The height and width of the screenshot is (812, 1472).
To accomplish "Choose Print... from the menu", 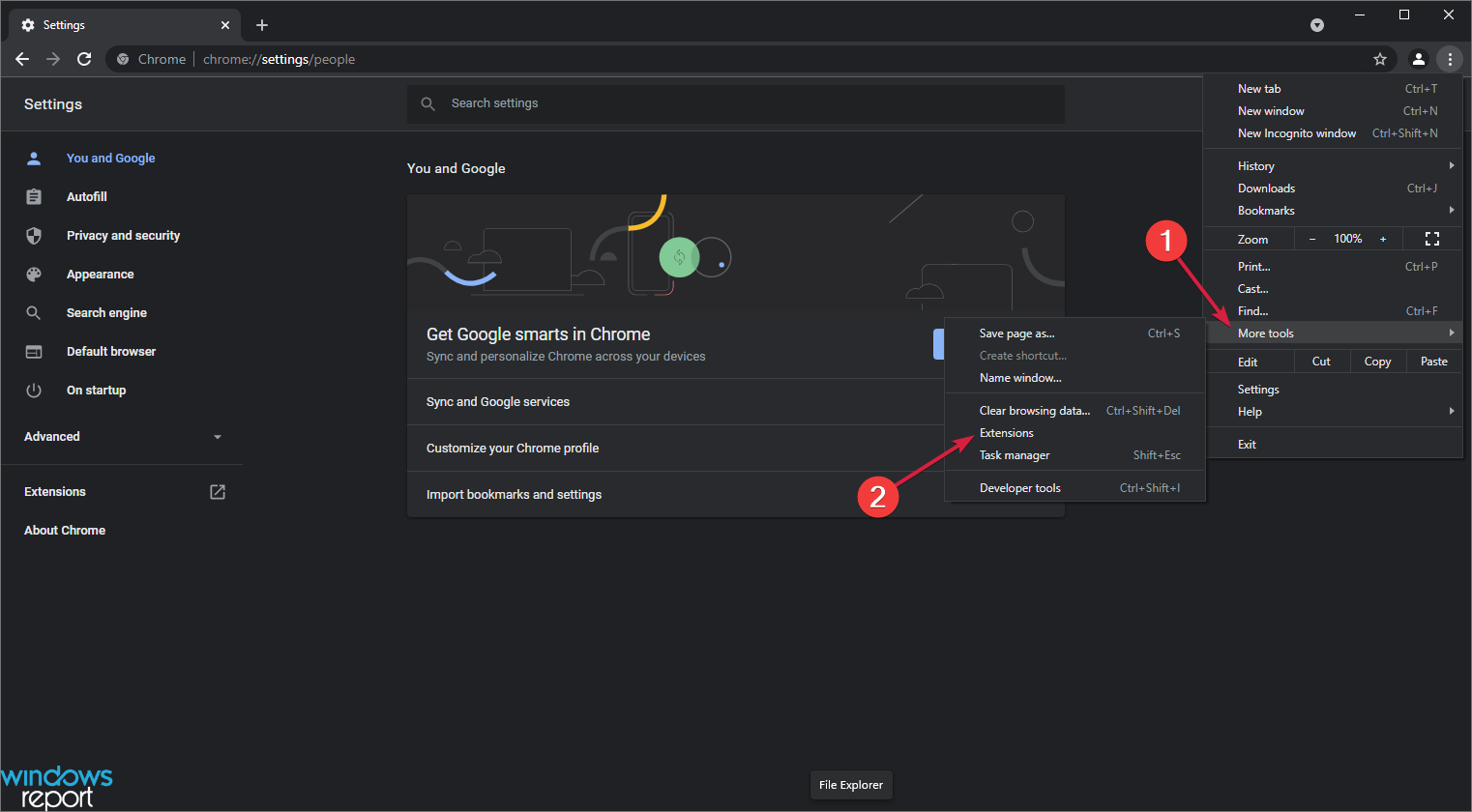I will click(x=1335, y=267).
